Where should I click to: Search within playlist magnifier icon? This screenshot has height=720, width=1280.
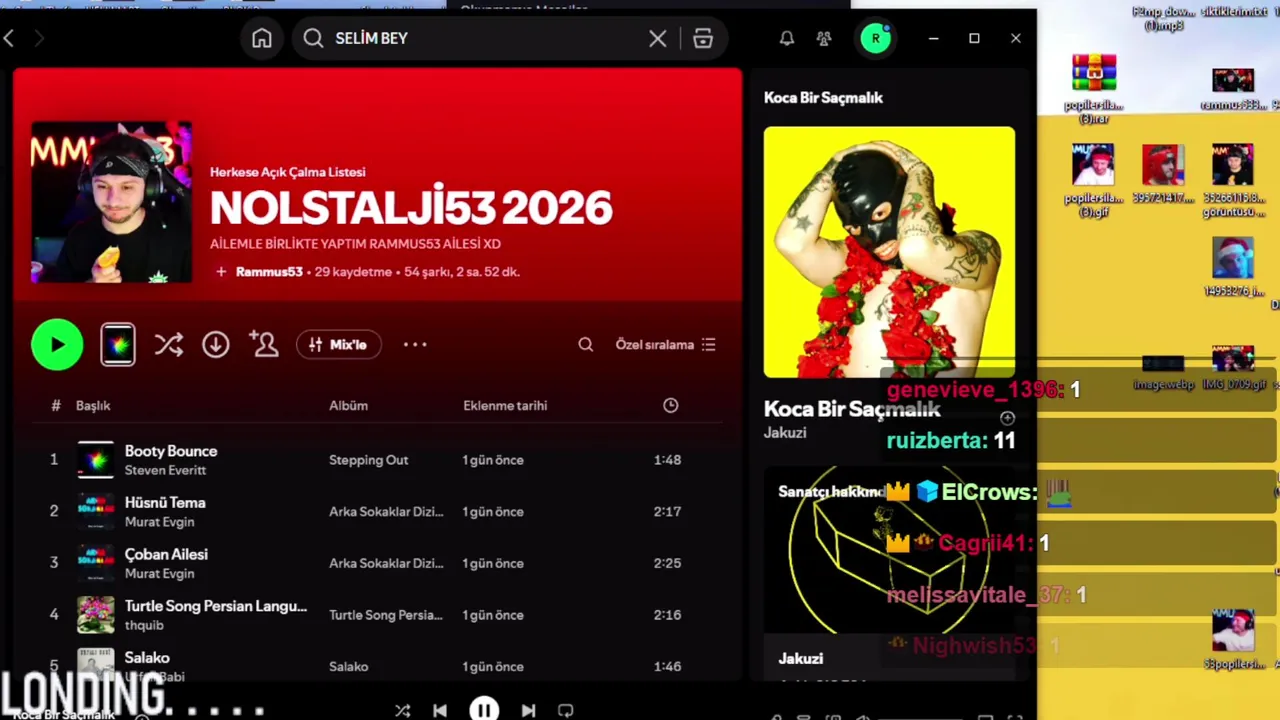[x=586, y=345]
